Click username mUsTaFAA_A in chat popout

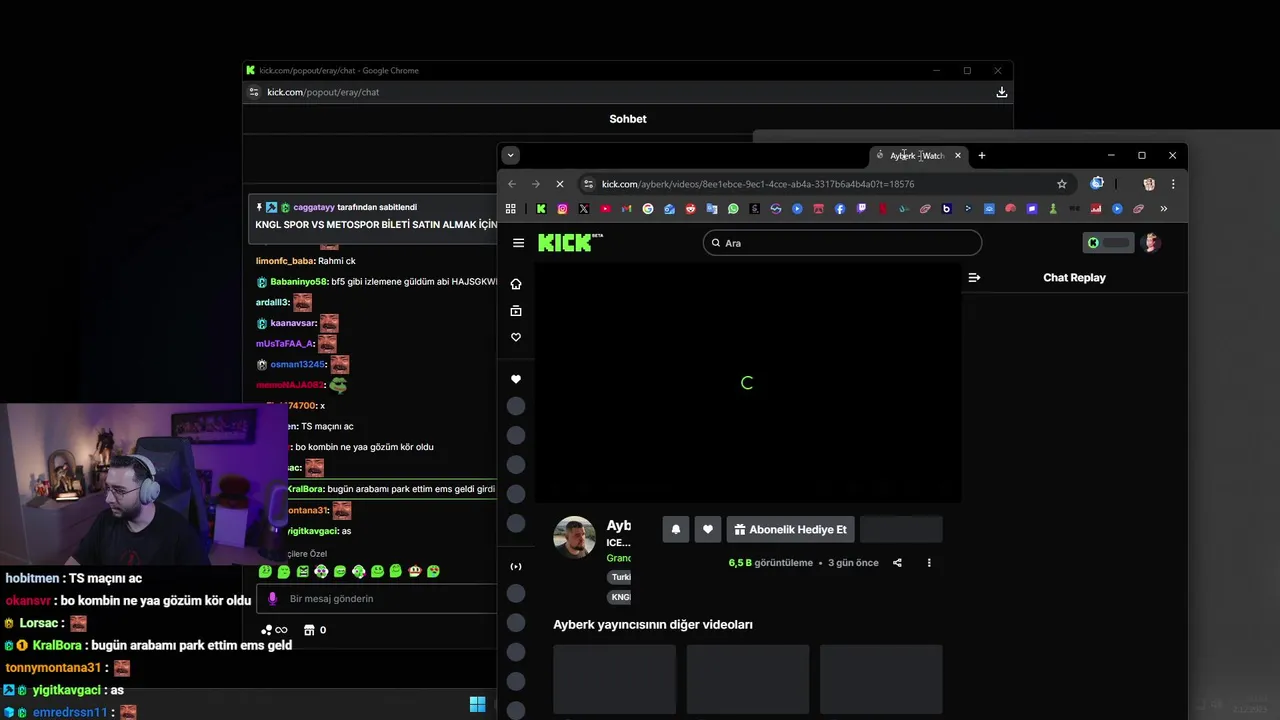click(x=285, y=344)
